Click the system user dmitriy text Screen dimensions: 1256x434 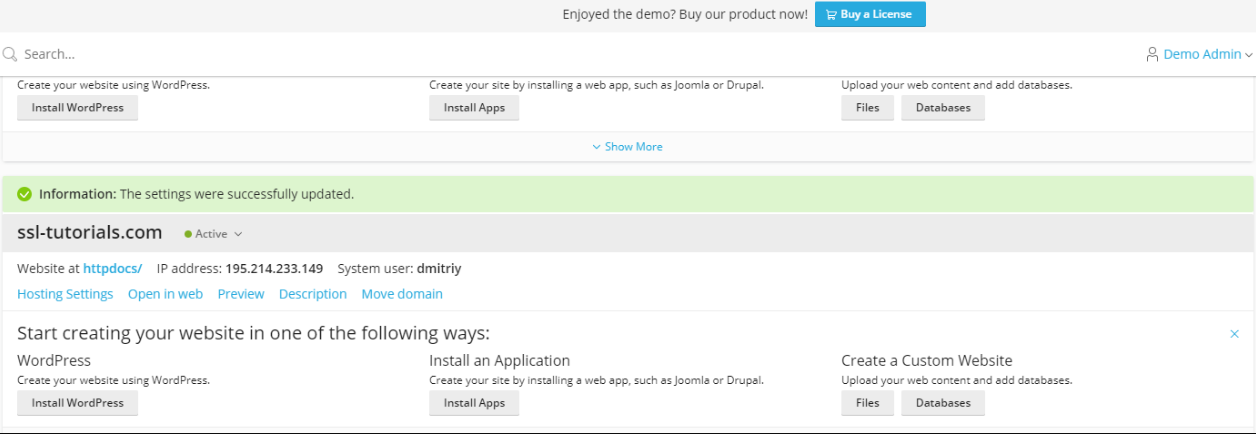point(440,268)
